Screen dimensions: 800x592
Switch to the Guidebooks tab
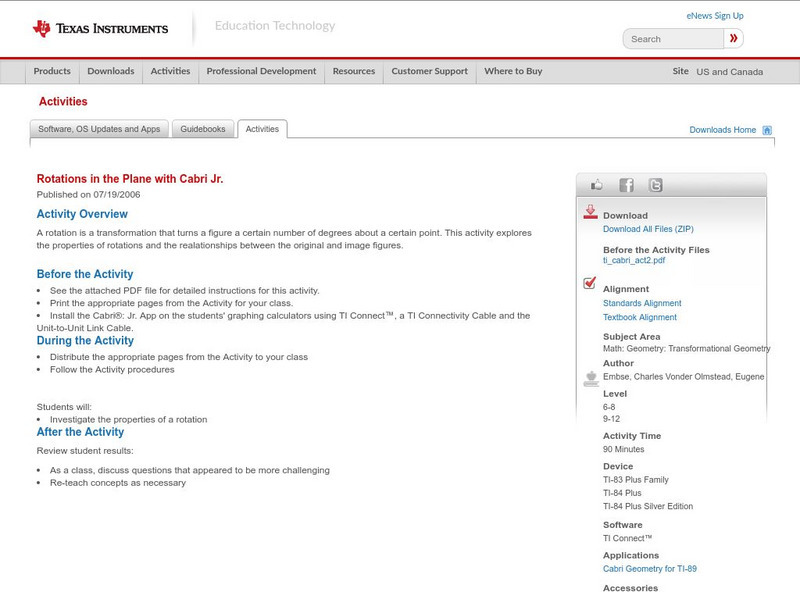[x=204, y=129]
